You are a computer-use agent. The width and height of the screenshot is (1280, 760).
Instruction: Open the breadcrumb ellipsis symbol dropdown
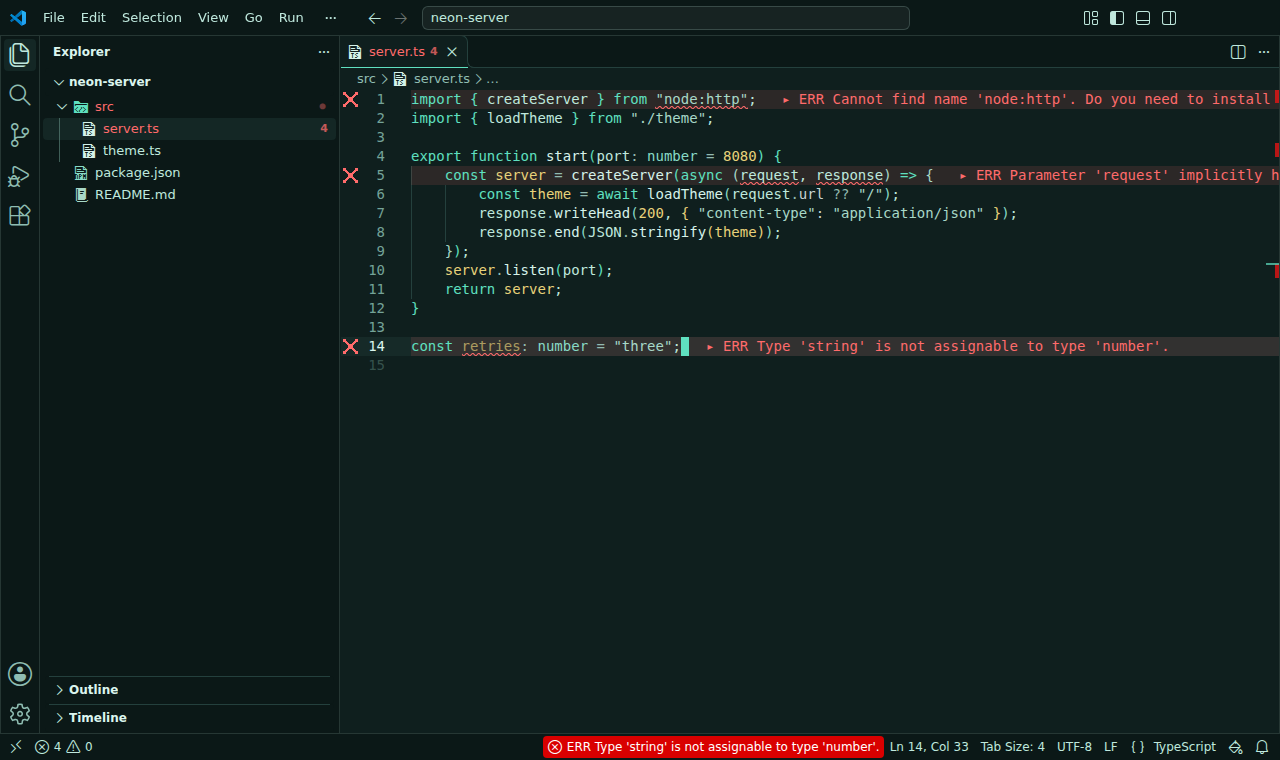click(492, 78)
